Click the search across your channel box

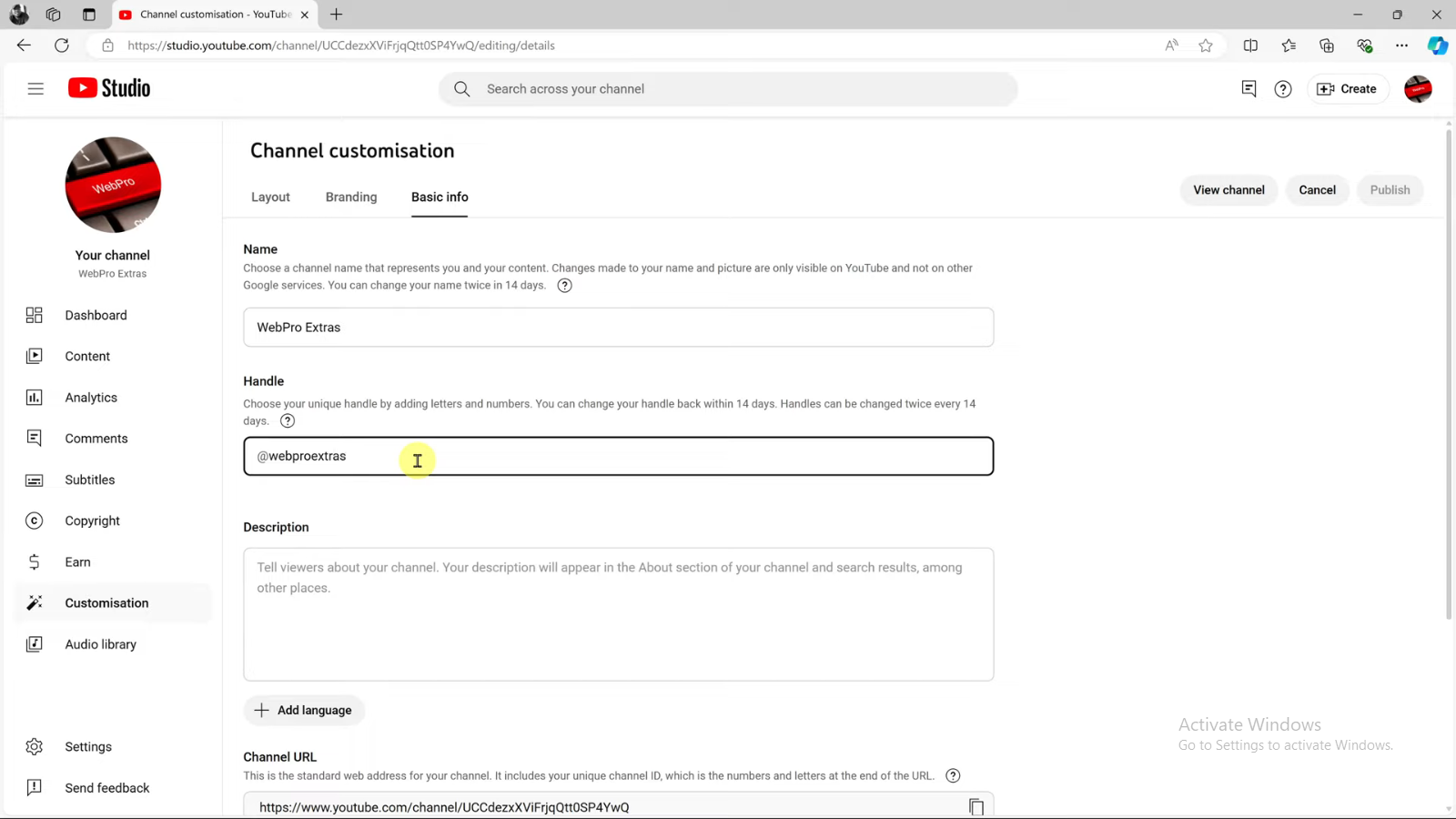(x=727, y=89)
